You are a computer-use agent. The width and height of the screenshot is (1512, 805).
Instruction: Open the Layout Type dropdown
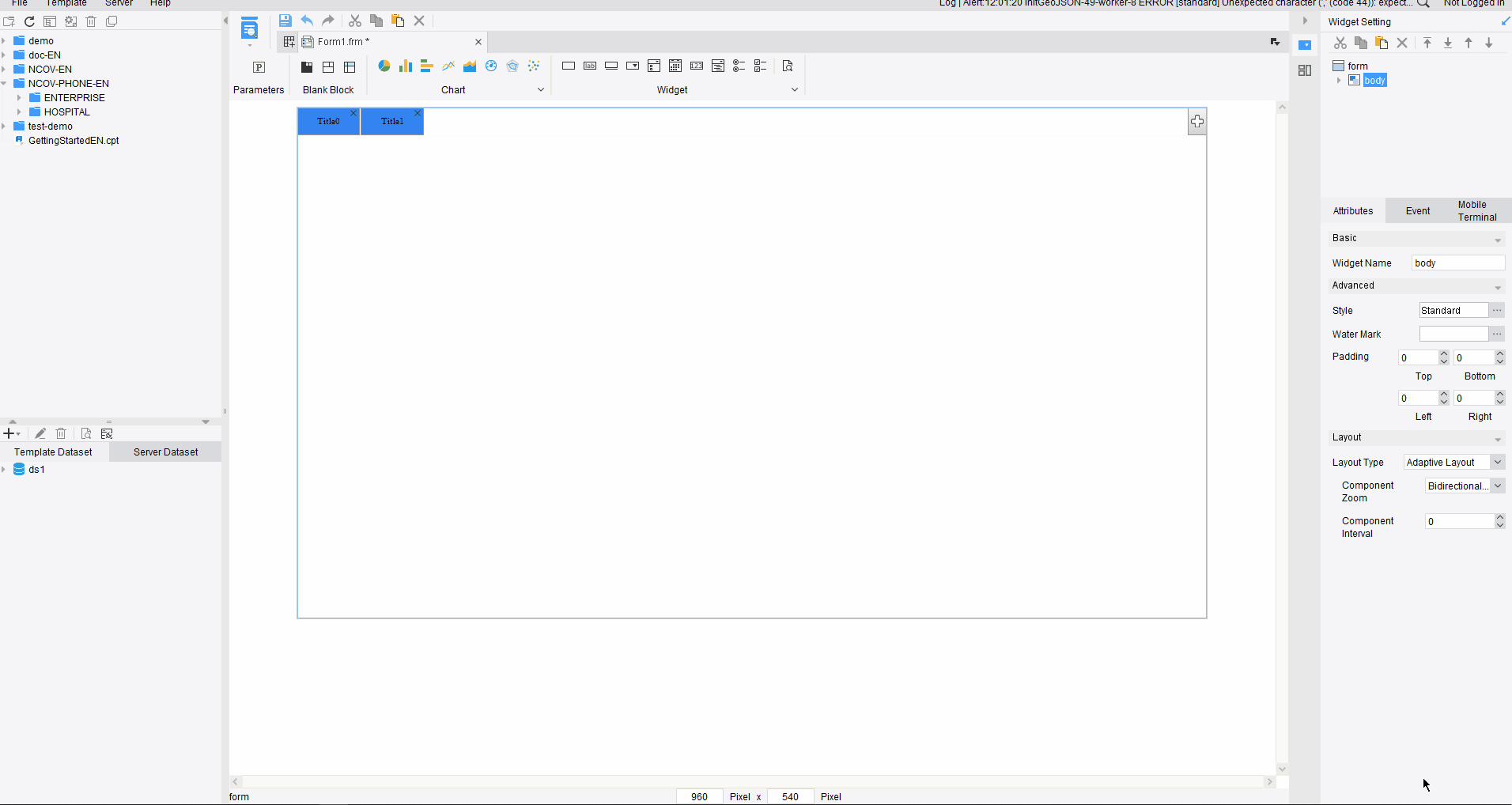click(x=1499, y=462)
